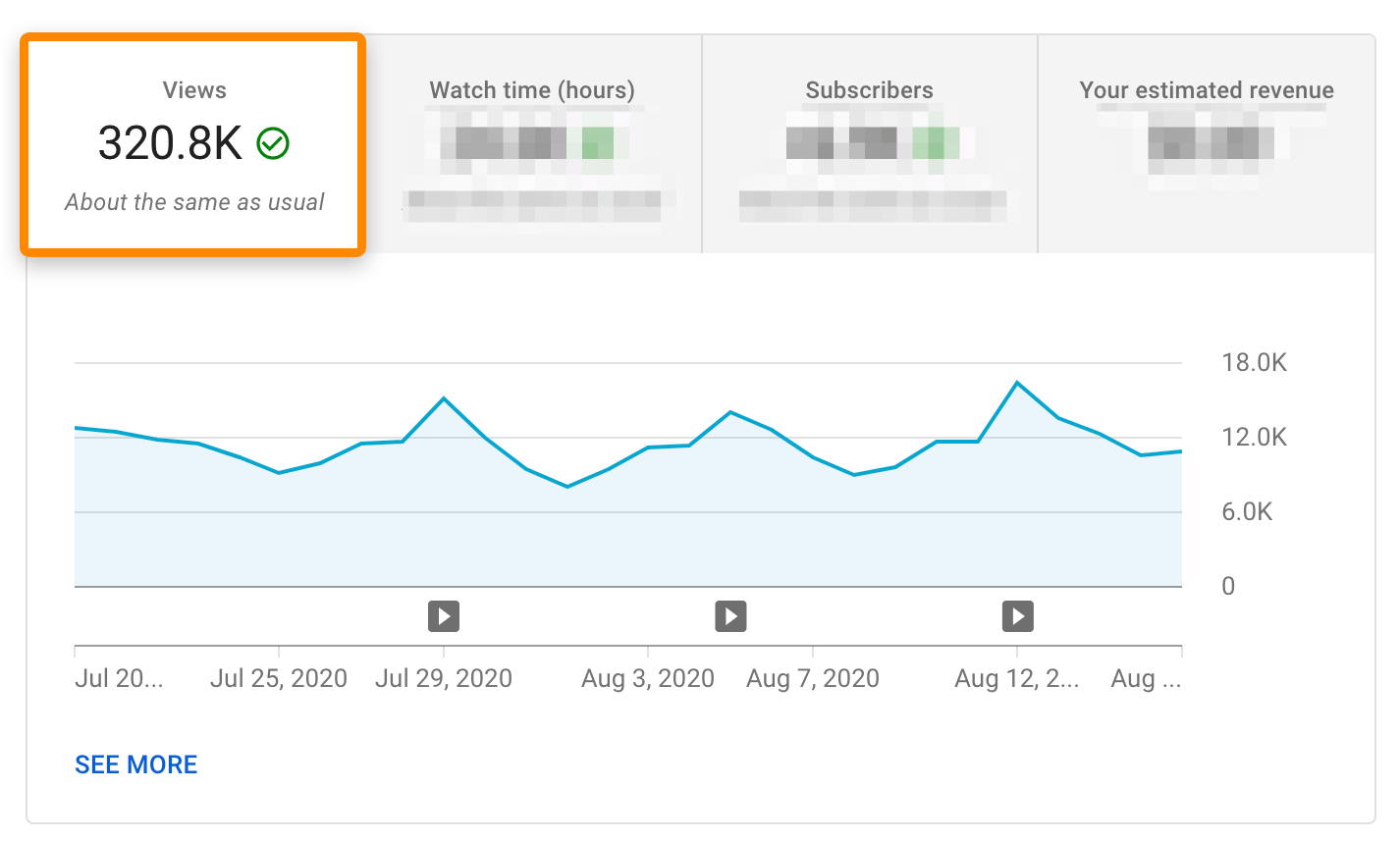This screenshot has width=1400, height=842.
Task: Click the SEE MORE link
Action: tap(135, 764)
